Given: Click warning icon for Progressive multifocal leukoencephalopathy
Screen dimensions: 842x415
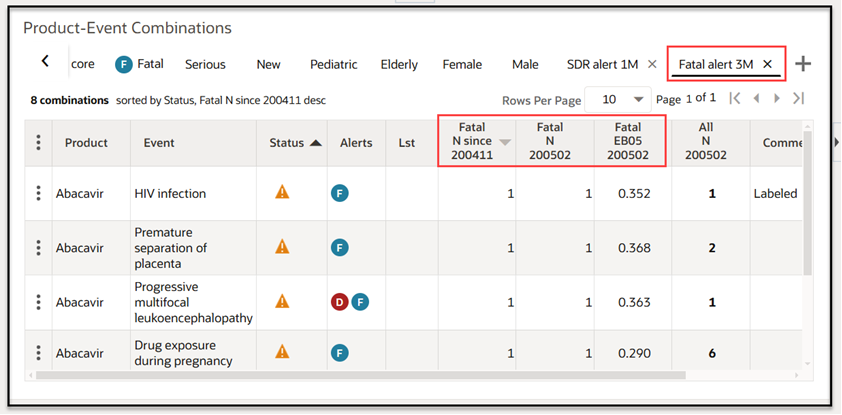Looking at the screenshot, I should (282, 301).
